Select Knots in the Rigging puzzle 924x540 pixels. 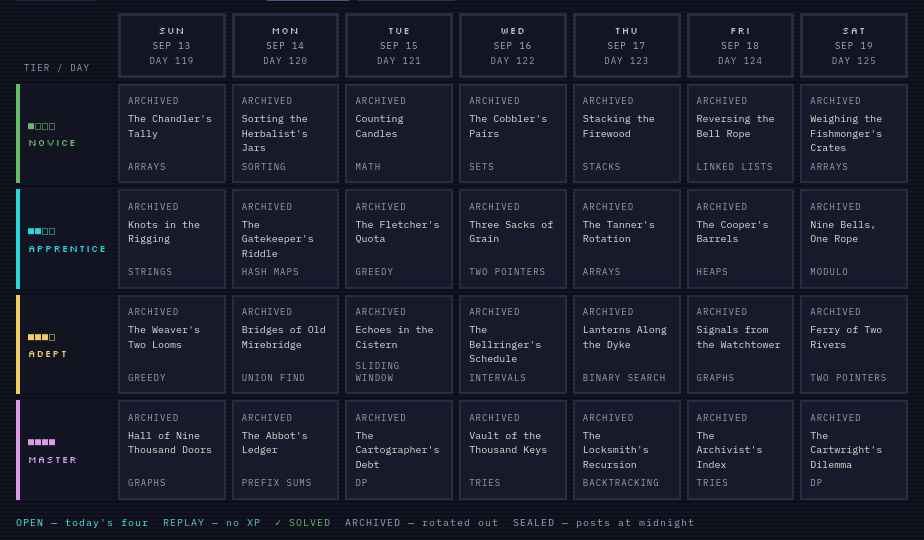pos(171,239)
